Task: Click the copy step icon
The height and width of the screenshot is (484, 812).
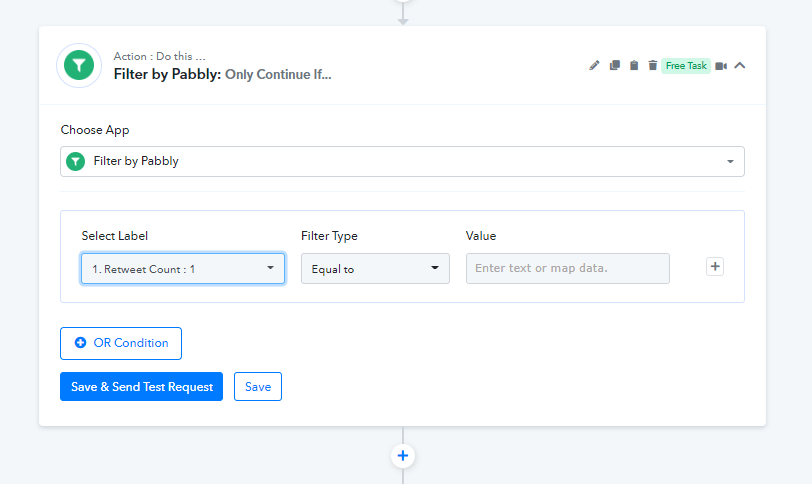Action: pyautogui.click(x=615, y=66)
